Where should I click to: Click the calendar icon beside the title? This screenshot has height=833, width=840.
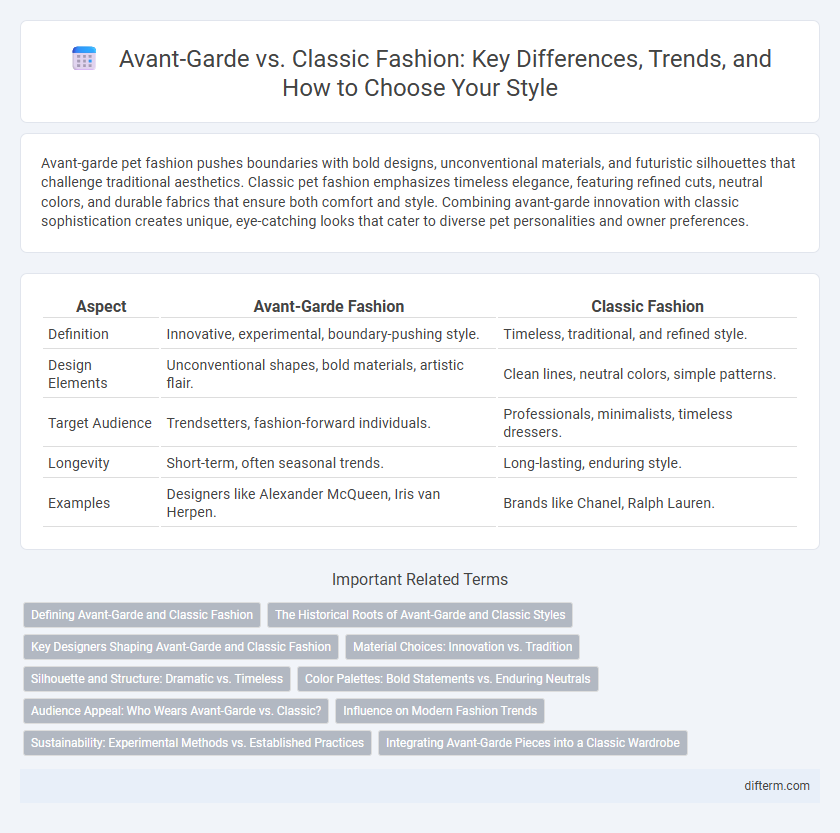pos(84,58)
